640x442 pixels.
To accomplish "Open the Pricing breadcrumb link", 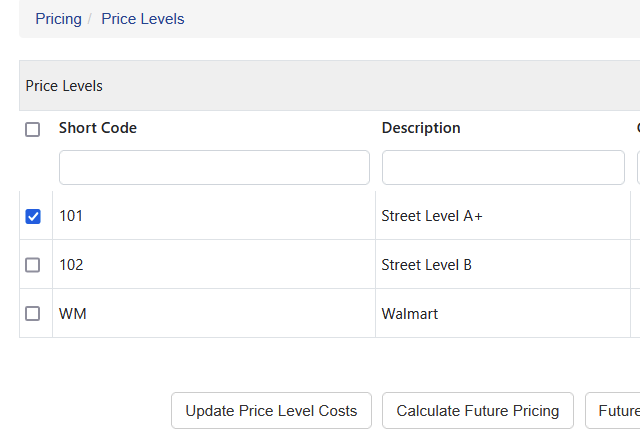I will point(58,19).
